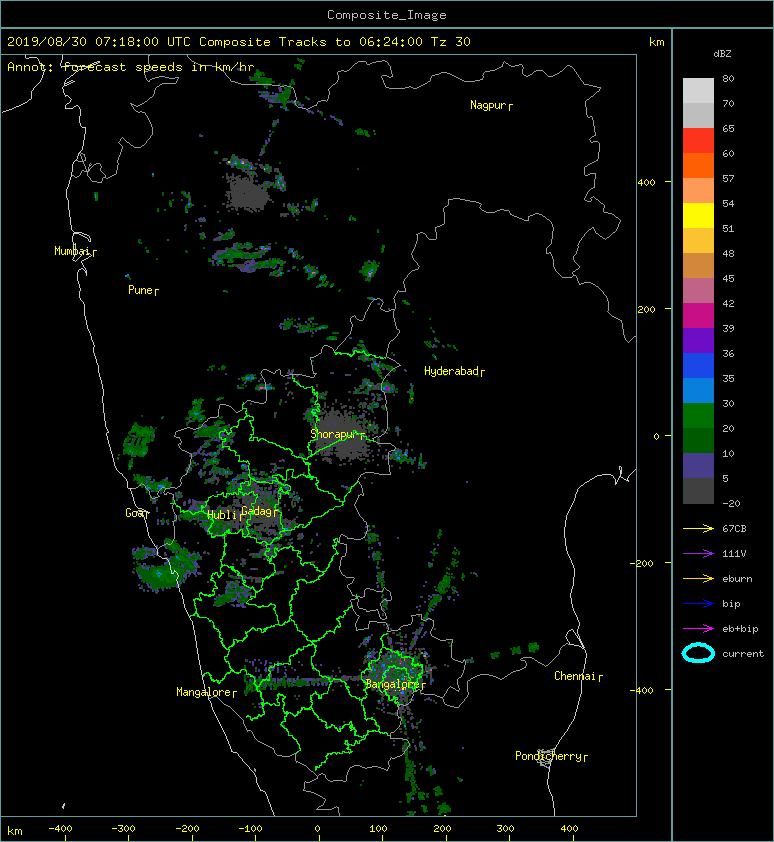This screenshot has height=842, width=774.
Task: Click the Nagpur city label
Action: point(489,105)
